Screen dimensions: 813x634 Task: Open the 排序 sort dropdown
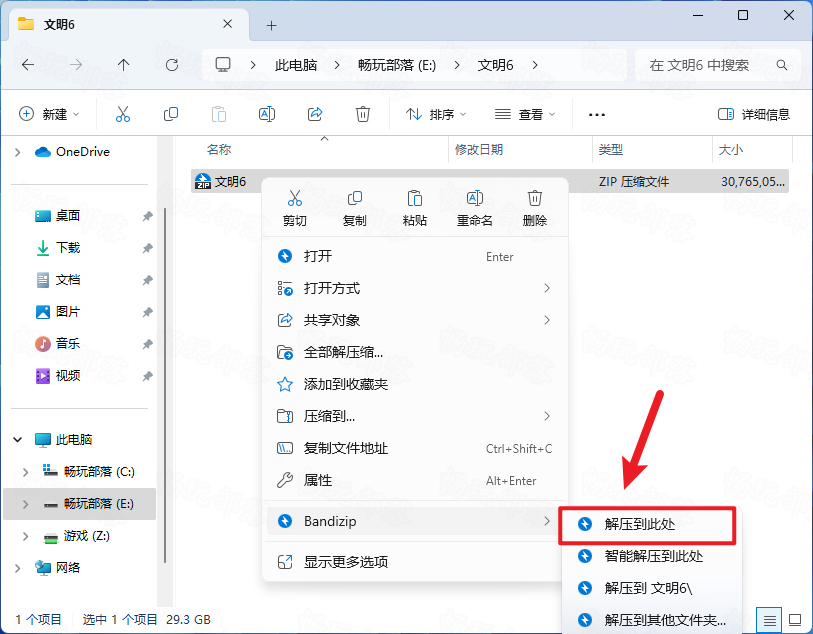click(436, 114)
